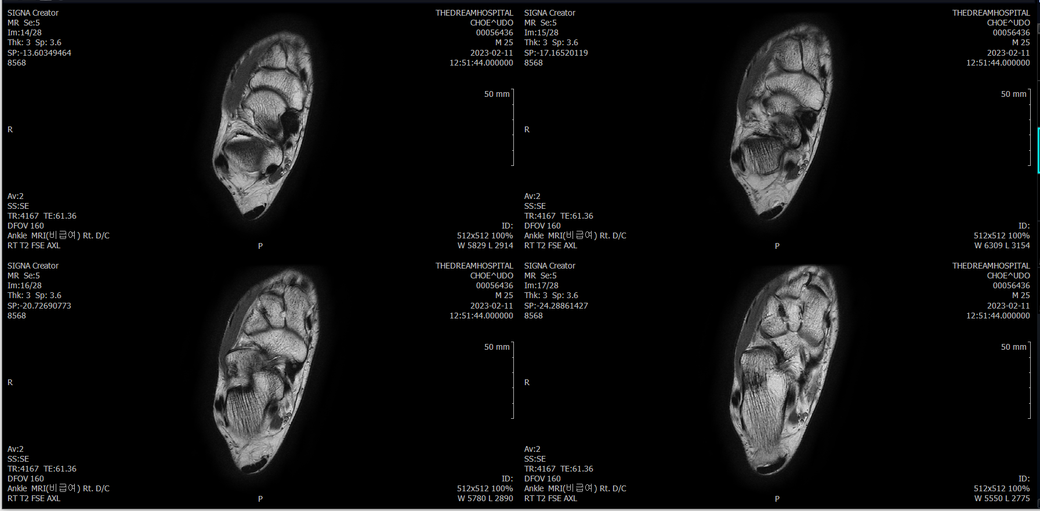The image size is (1040, 511).
Task: Click the Im:17/28 image number overlay
Action: click(x=543, y=285)
